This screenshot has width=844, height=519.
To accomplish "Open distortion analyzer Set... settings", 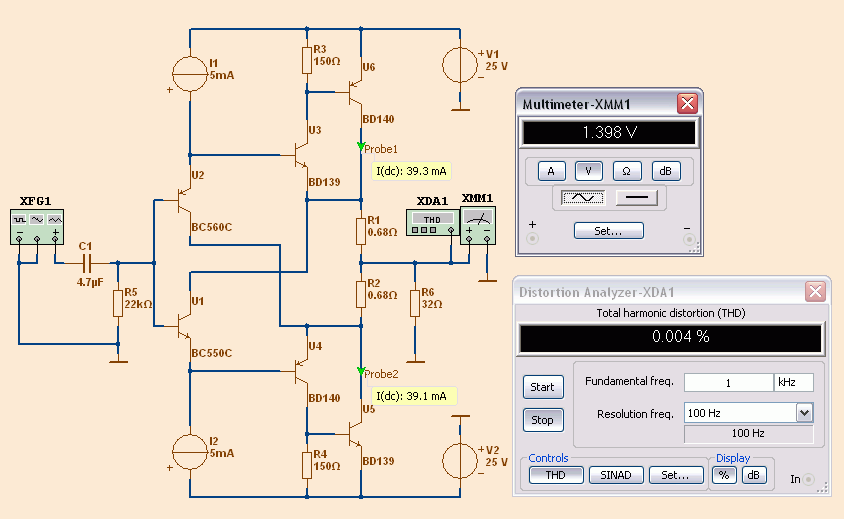I will pos(676,475).
